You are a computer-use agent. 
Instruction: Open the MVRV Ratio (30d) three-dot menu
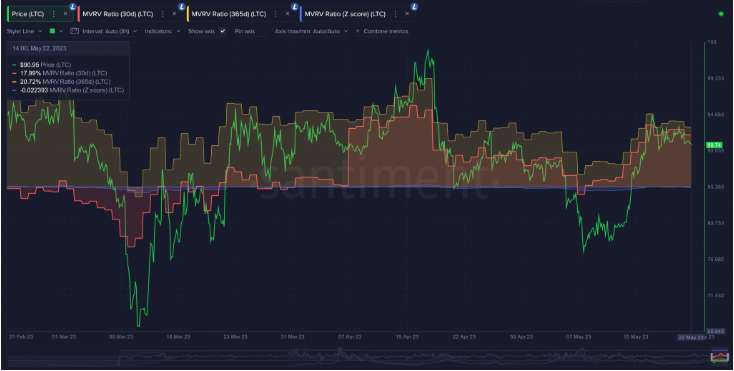[x=162, y=14]
